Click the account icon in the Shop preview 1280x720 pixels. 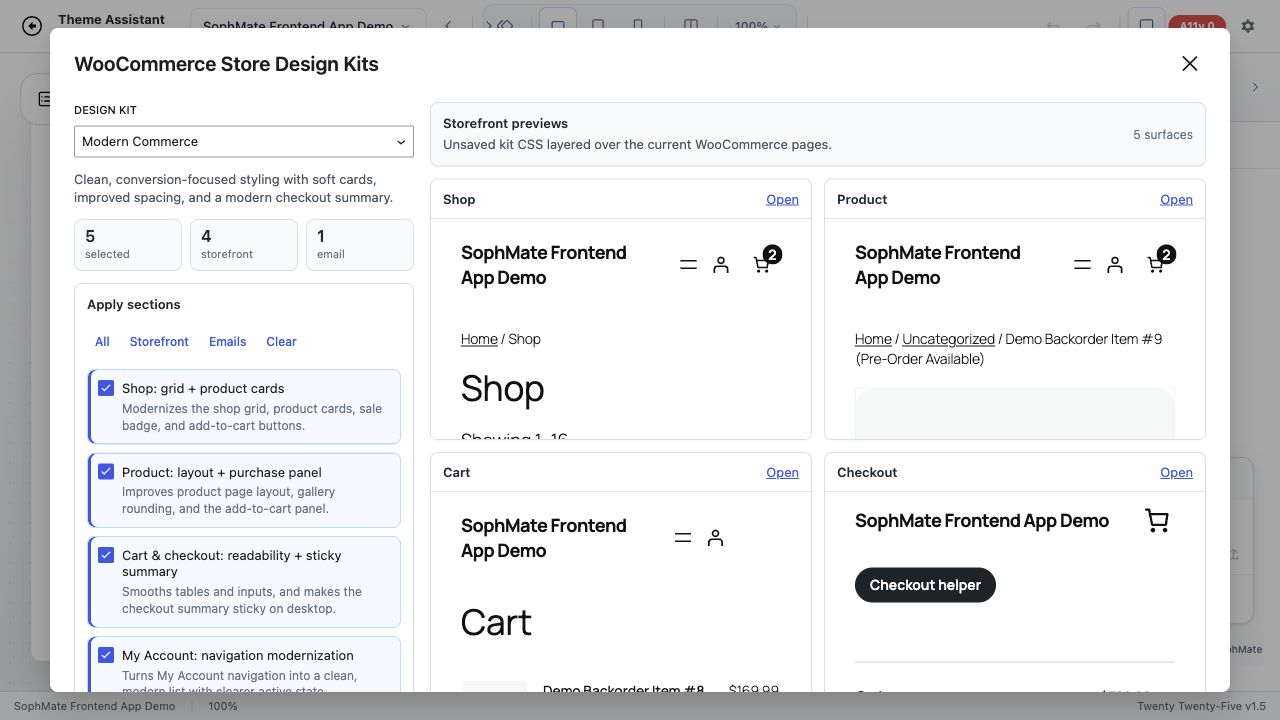[x=721, y=265]
